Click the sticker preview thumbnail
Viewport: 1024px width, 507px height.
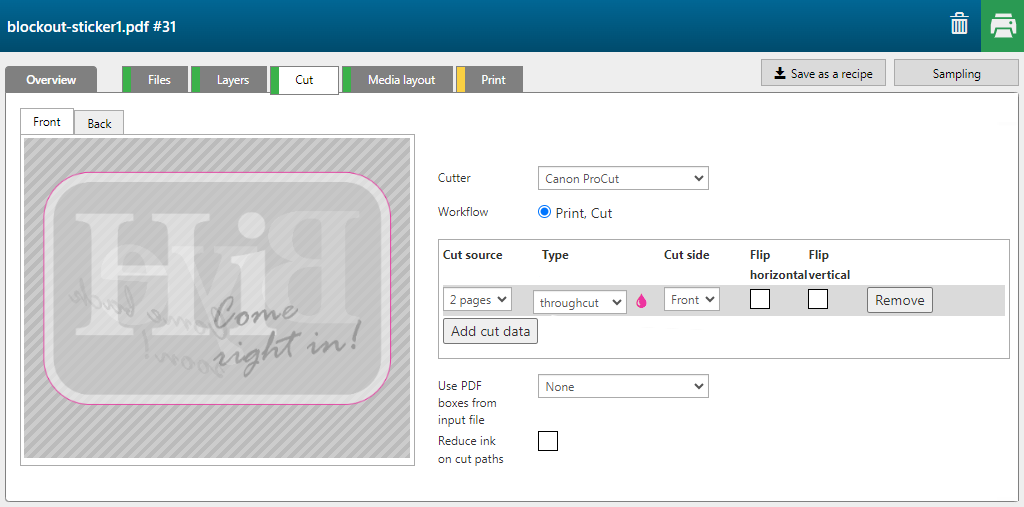(x=217, y=298)
